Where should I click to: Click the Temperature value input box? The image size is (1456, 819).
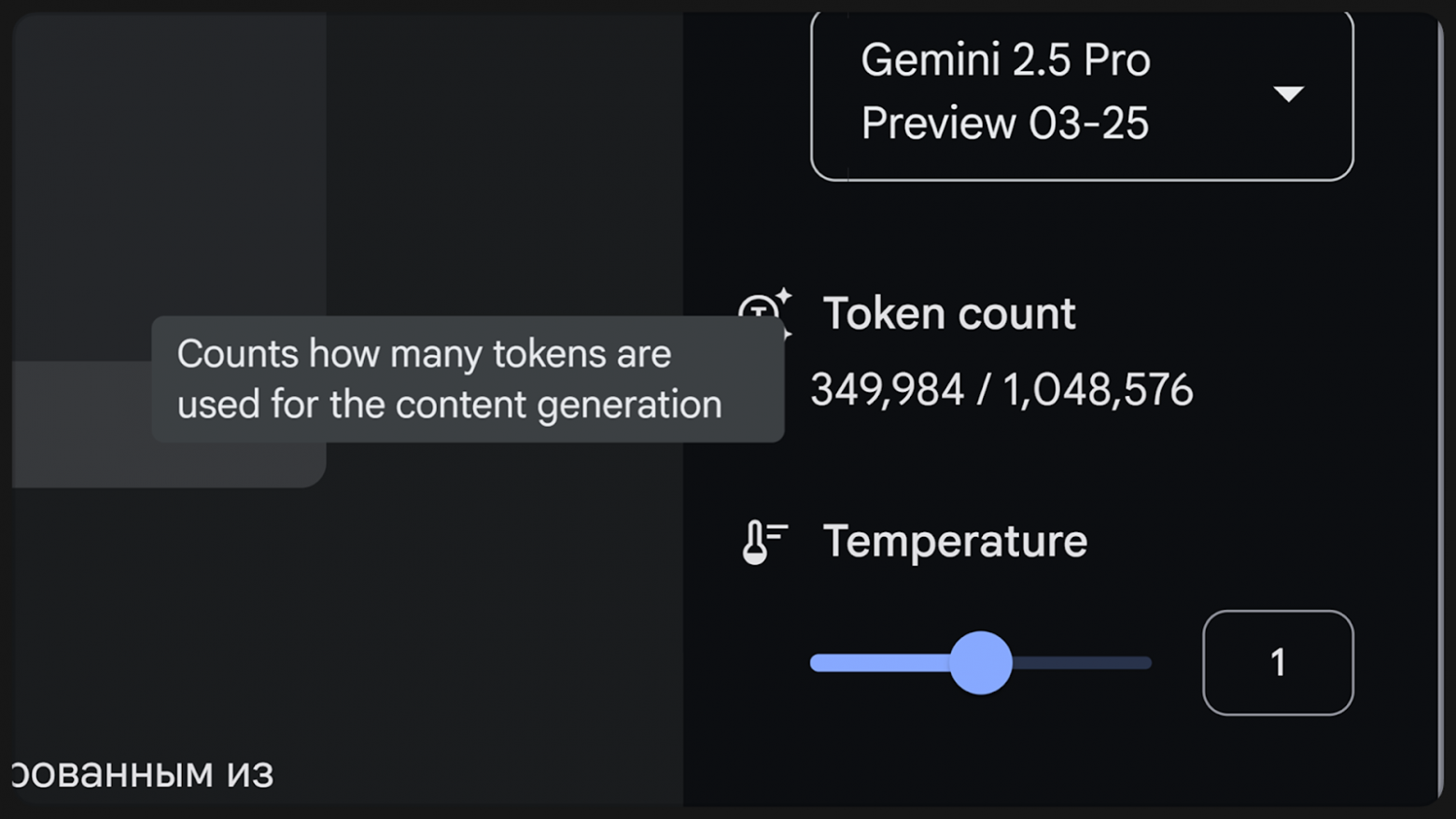[1277, 663]
